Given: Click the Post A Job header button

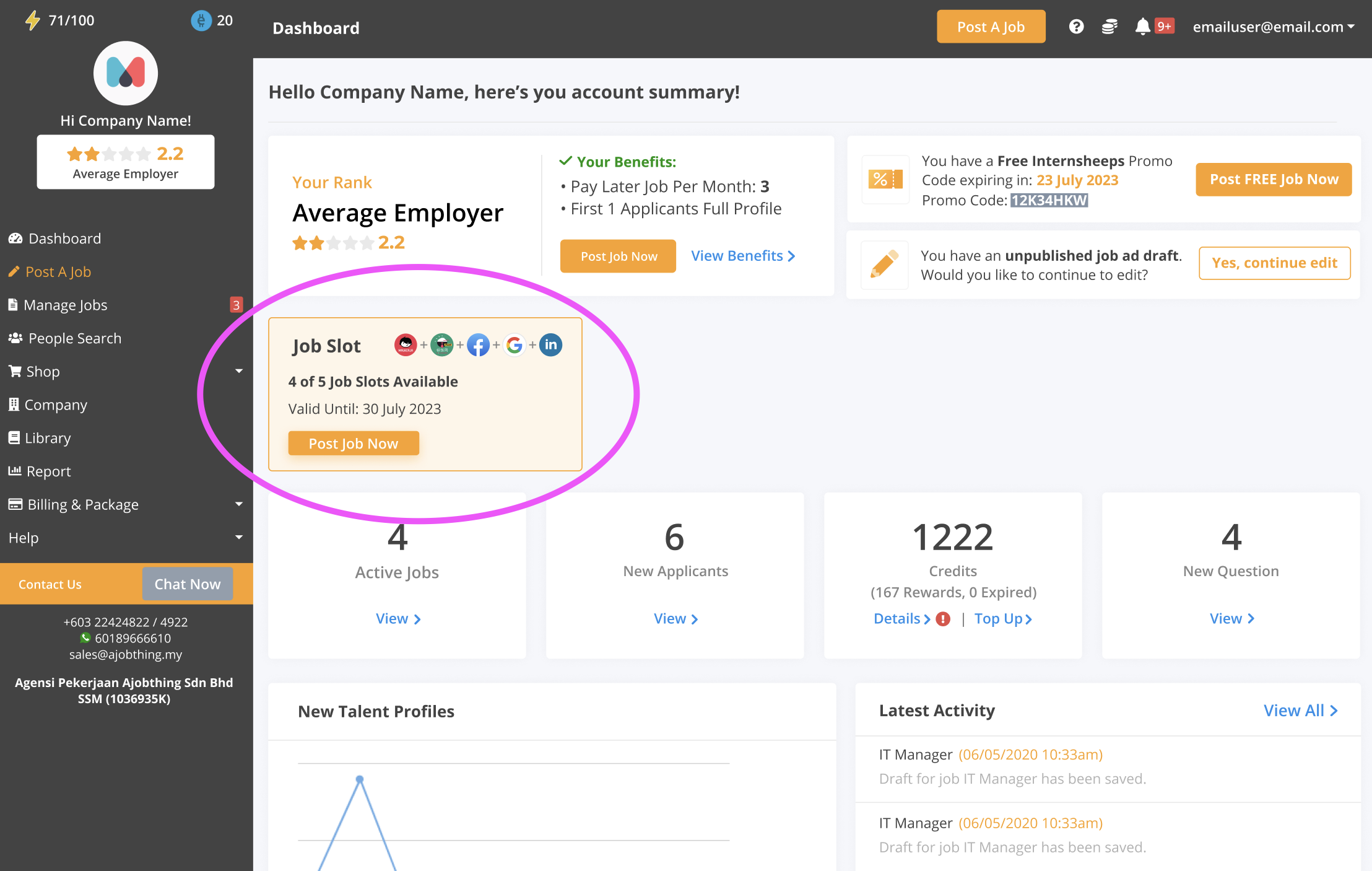Looking at the screenshot, I should pyautogui.click(x=991, y=27).
